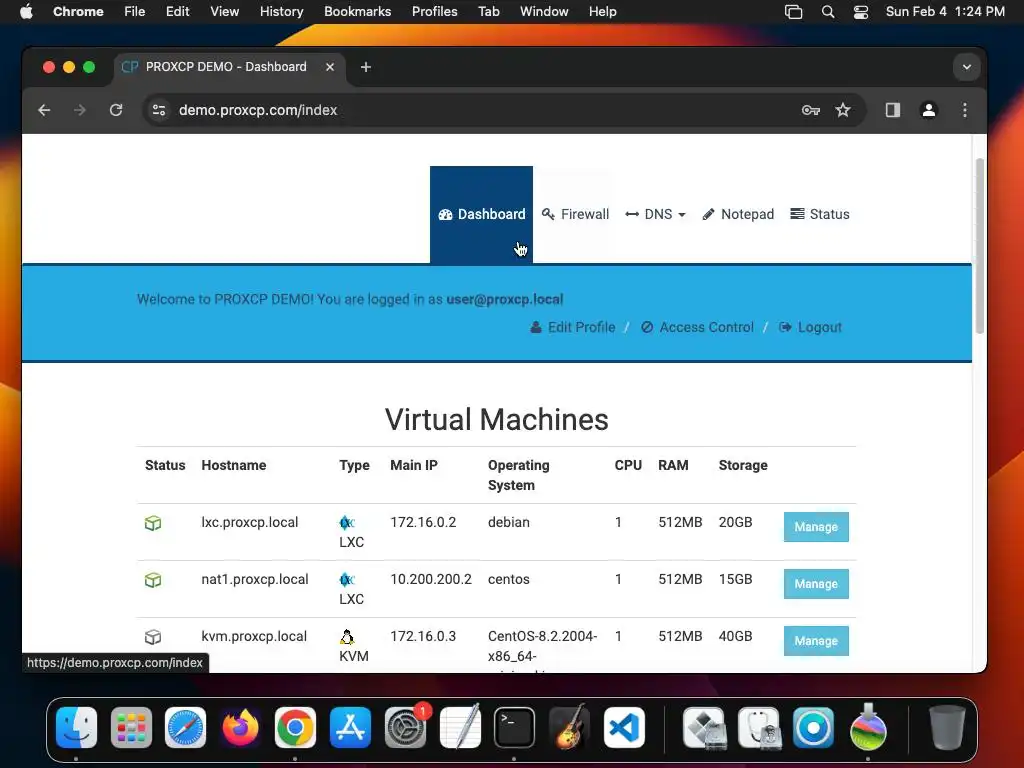The height and width of the screenshot is (768, 1024).
Task: Open the saved passwords key icon
Action: (x=810, y=110)
